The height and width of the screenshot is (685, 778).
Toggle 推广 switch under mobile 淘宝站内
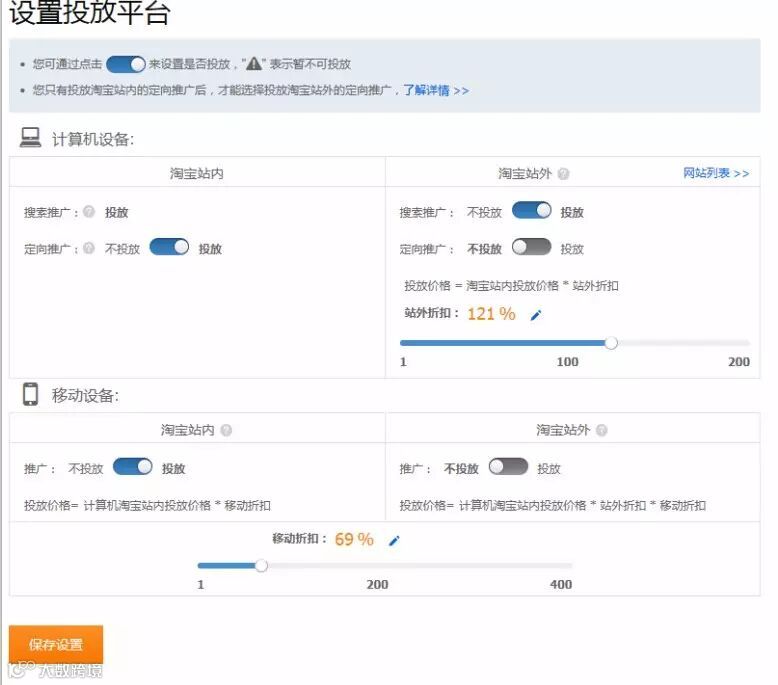[132, 466]
